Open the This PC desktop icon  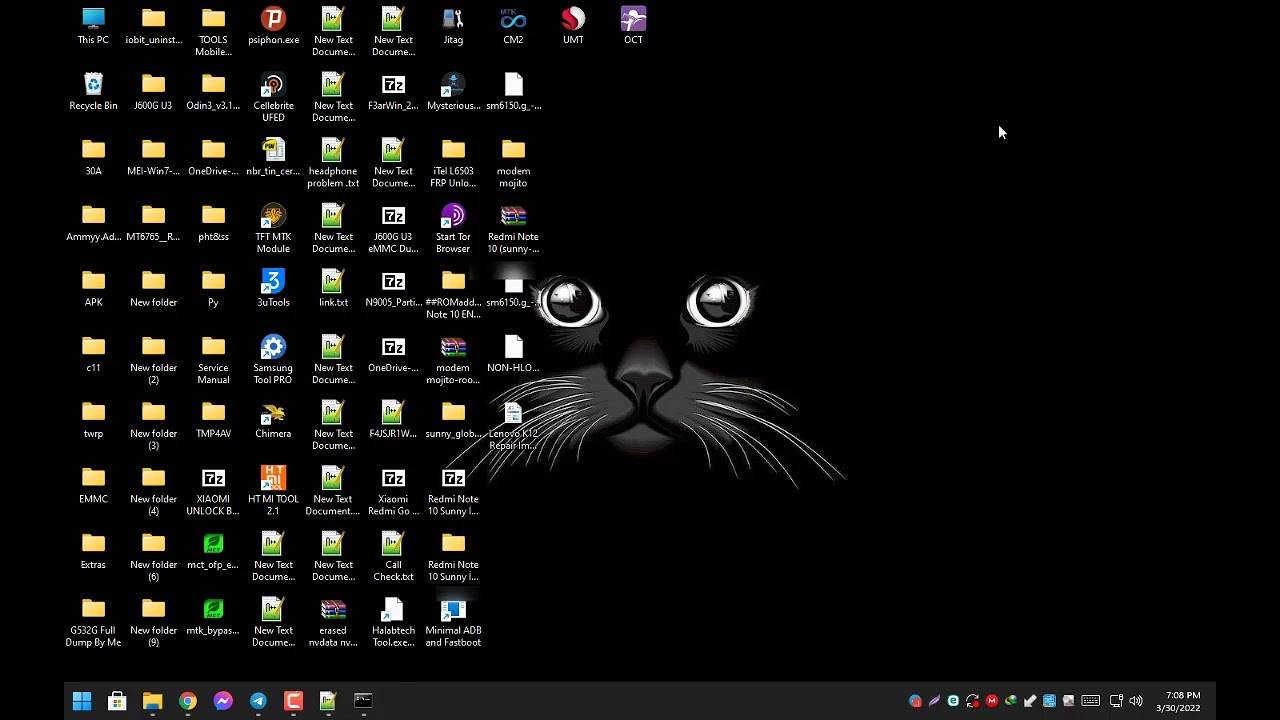tap(93, 26)
